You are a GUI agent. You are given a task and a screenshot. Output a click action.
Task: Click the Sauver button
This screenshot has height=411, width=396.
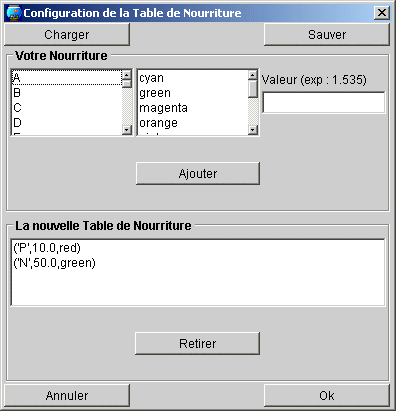click(327, 35)
